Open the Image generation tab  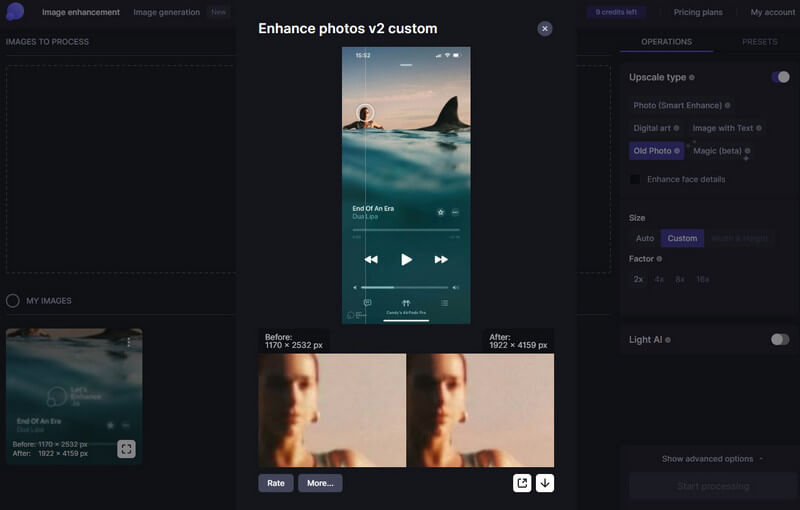point(166,12)
